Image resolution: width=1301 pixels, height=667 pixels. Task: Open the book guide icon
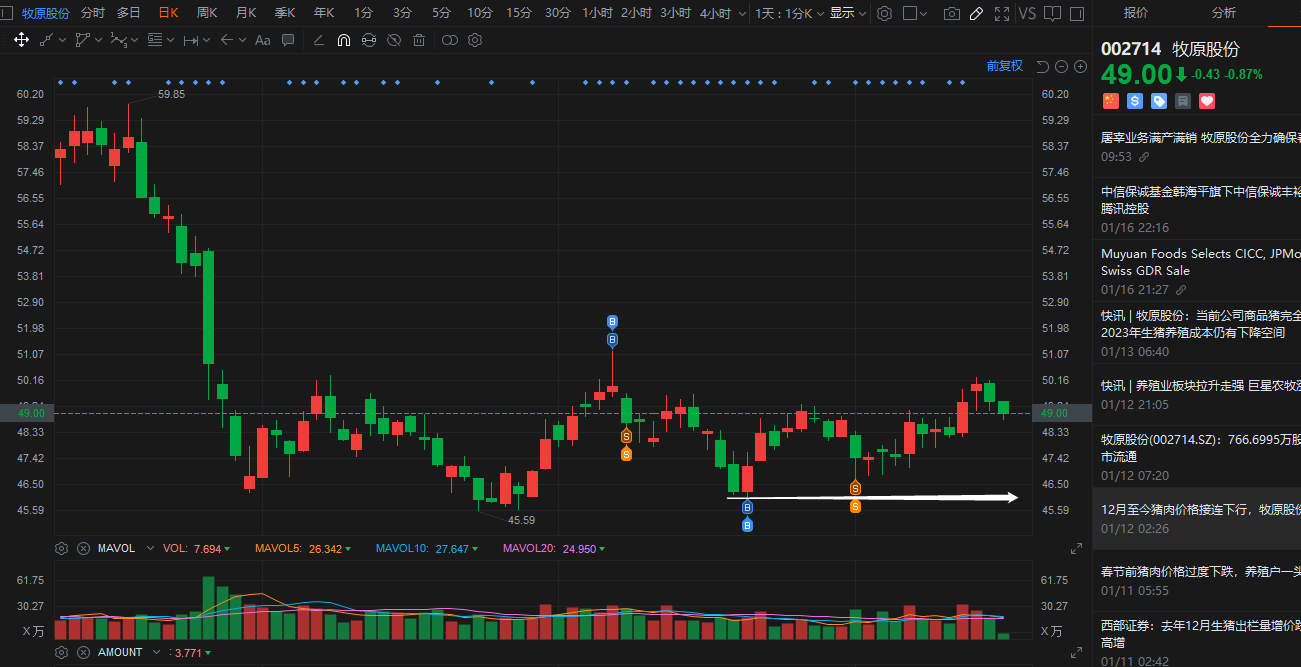tap(1051, 13)
